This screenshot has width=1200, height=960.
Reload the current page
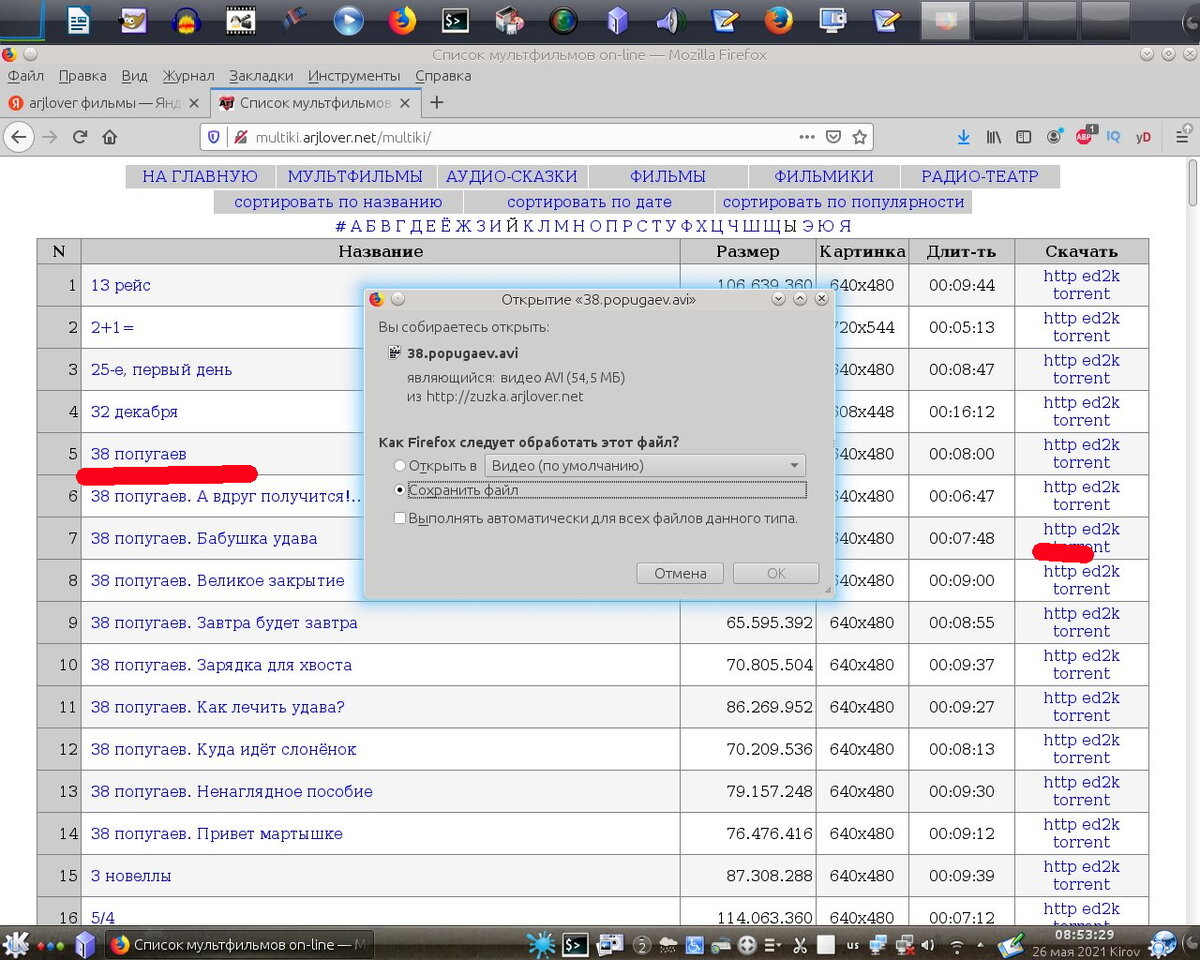tap(80, 137)
